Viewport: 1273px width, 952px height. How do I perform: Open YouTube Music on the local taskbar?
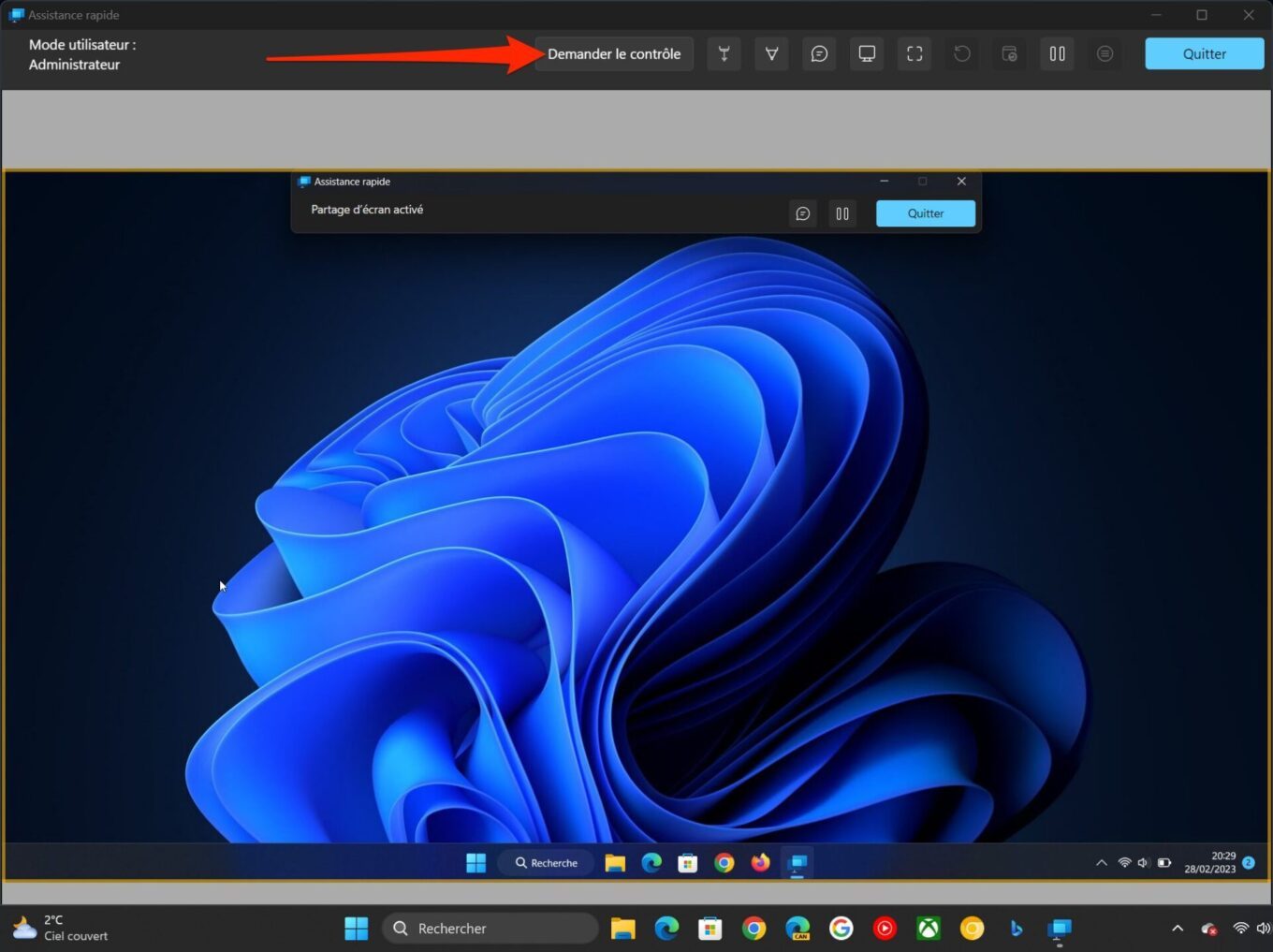tap(885, 929)
